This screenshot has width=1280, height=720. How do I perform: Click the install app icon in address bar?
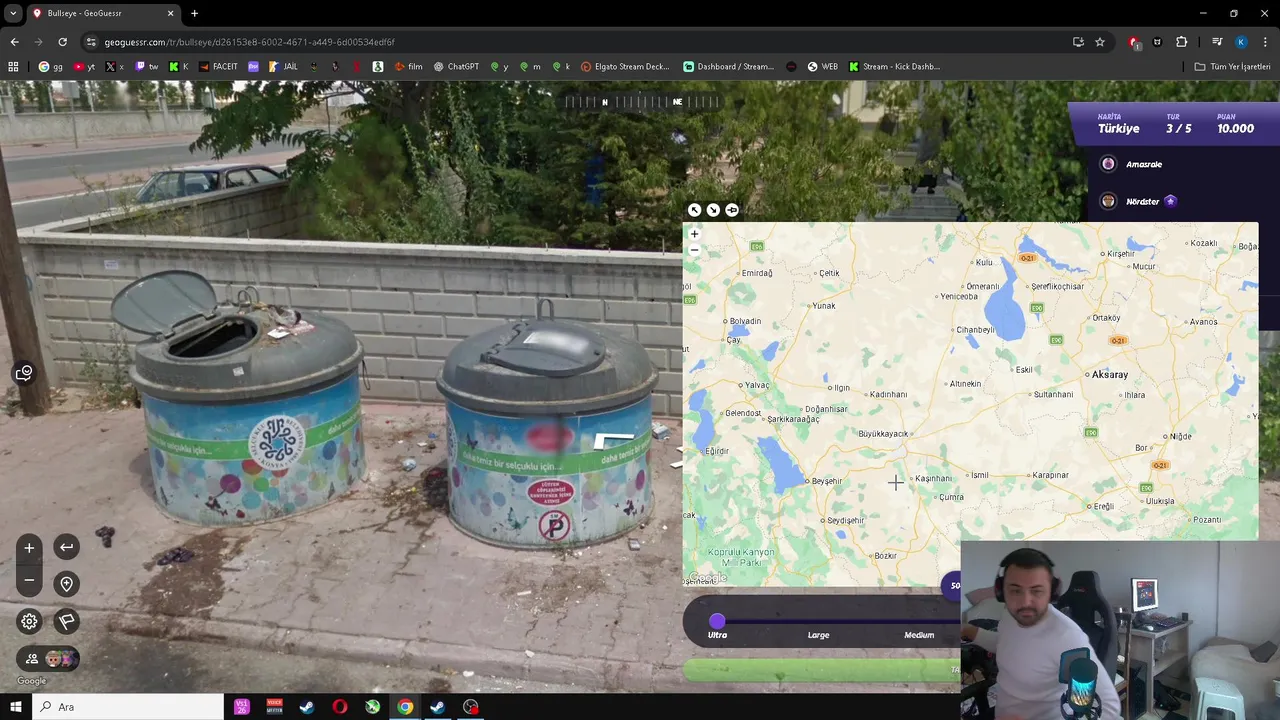[x=1078, y=42]
